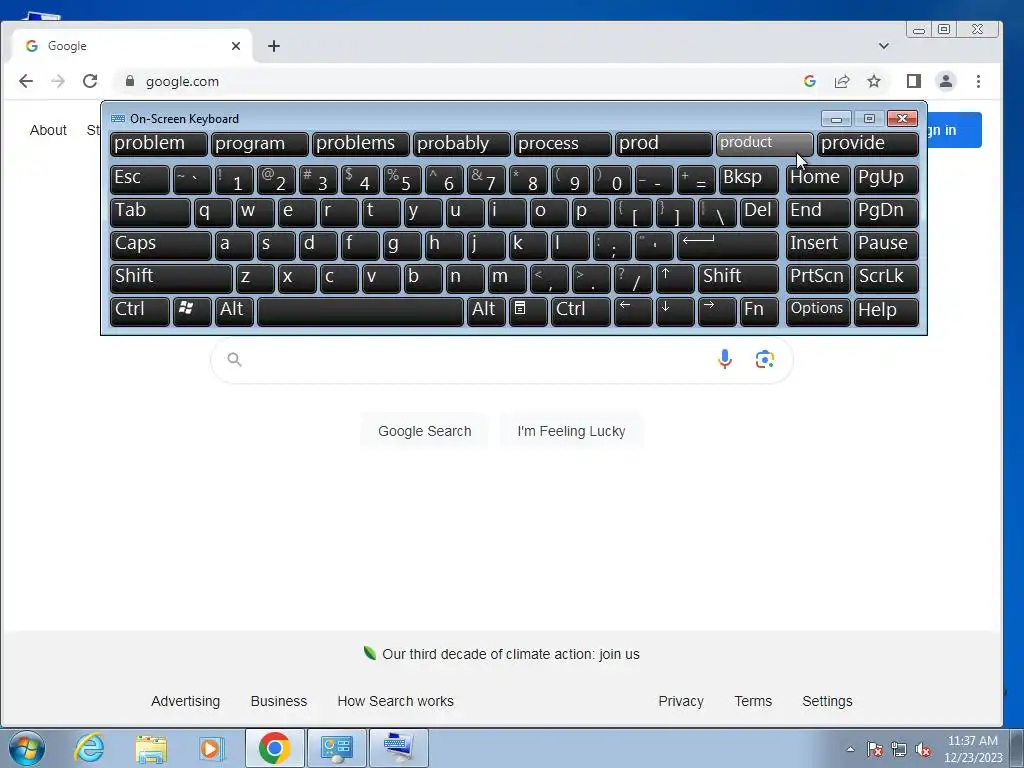Toggle the Fn key
The image size is (1024, 768).
(759, 311)
